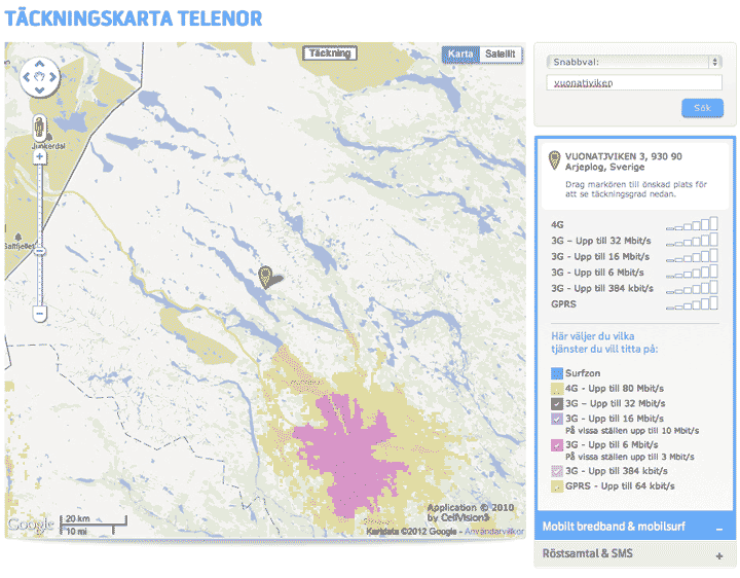Open the Snabbval dropdown
This screenshot has height=578, width=740.
634,62
